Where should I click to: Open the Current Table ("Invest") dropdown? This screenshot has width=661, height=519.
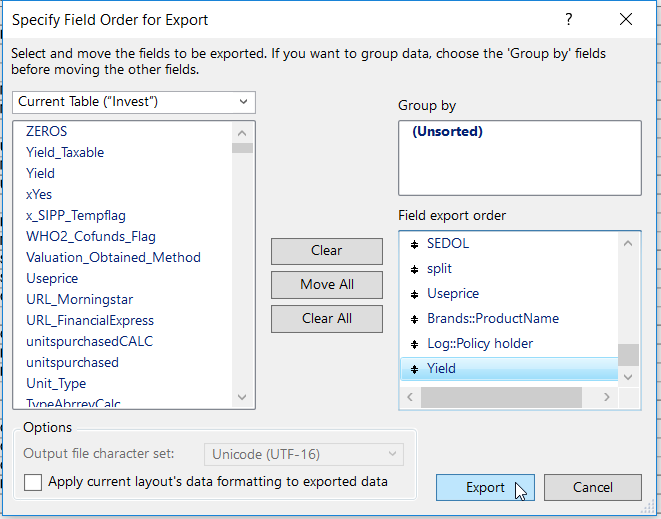(x=135, y=102)
